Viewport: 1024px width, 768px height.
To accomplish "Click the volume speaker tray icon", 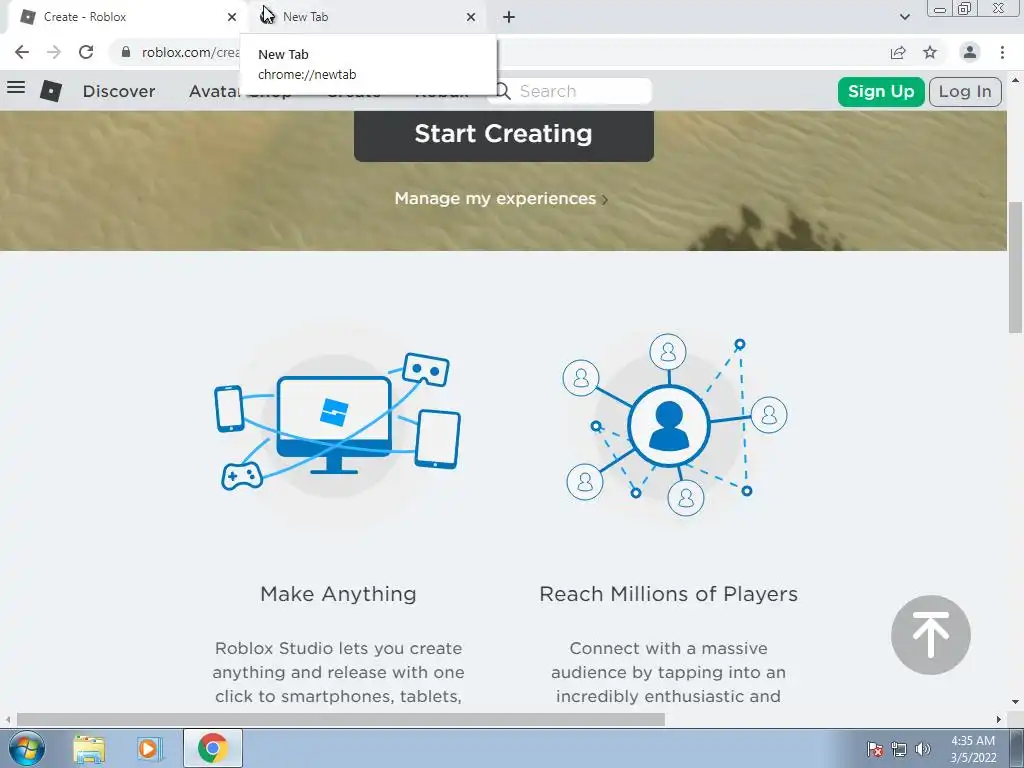I will [x=923, y=749].
